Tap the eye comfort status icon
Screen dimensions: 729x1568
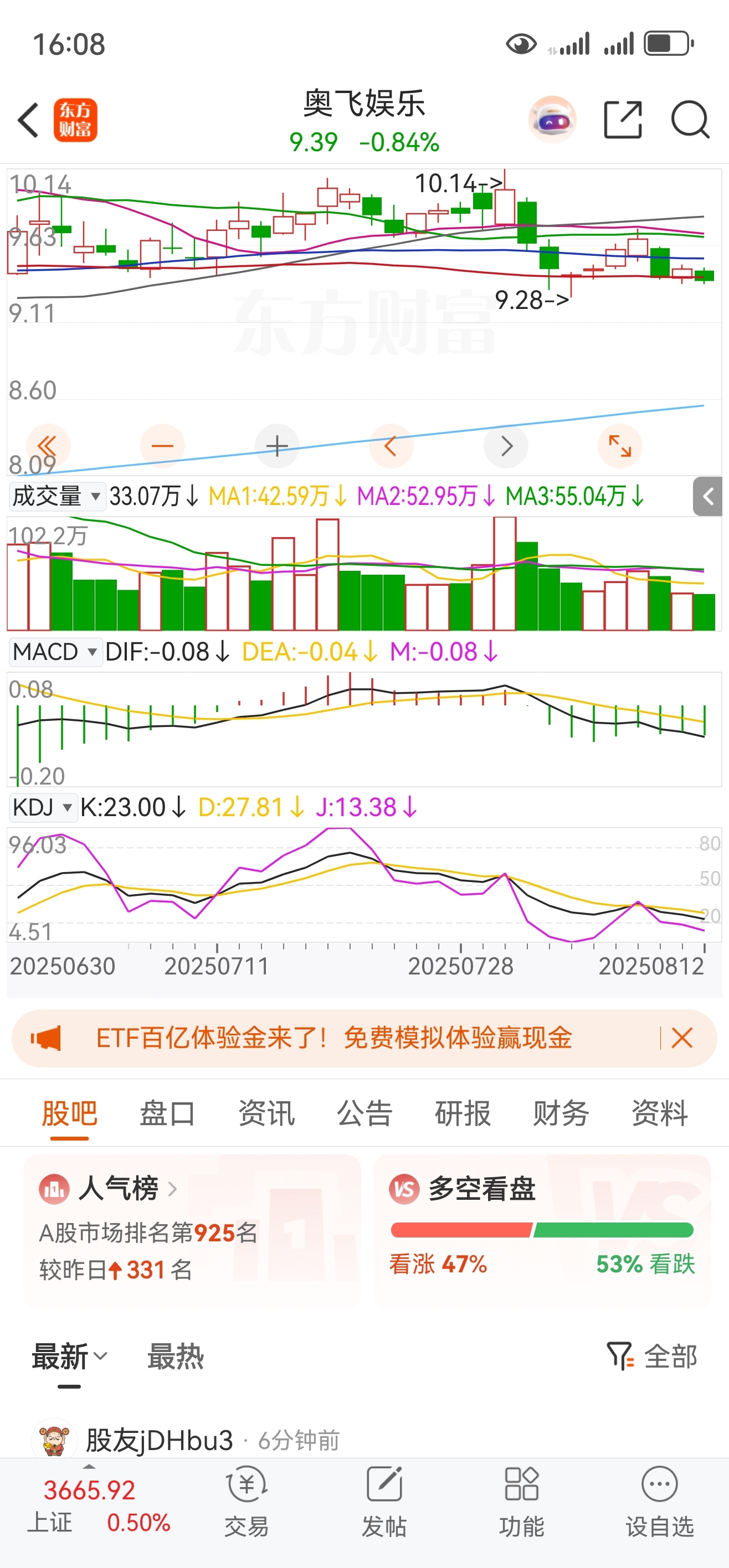coord(521,44)
